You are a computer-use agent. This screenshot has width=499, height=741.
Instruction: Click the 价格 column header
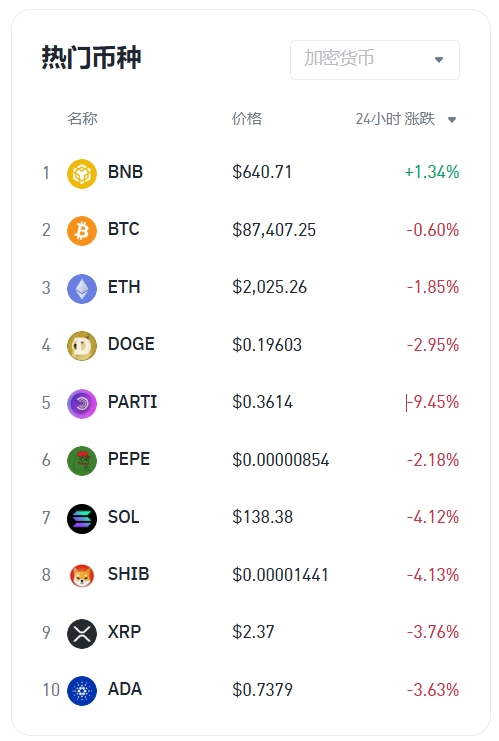pos(247,118)
